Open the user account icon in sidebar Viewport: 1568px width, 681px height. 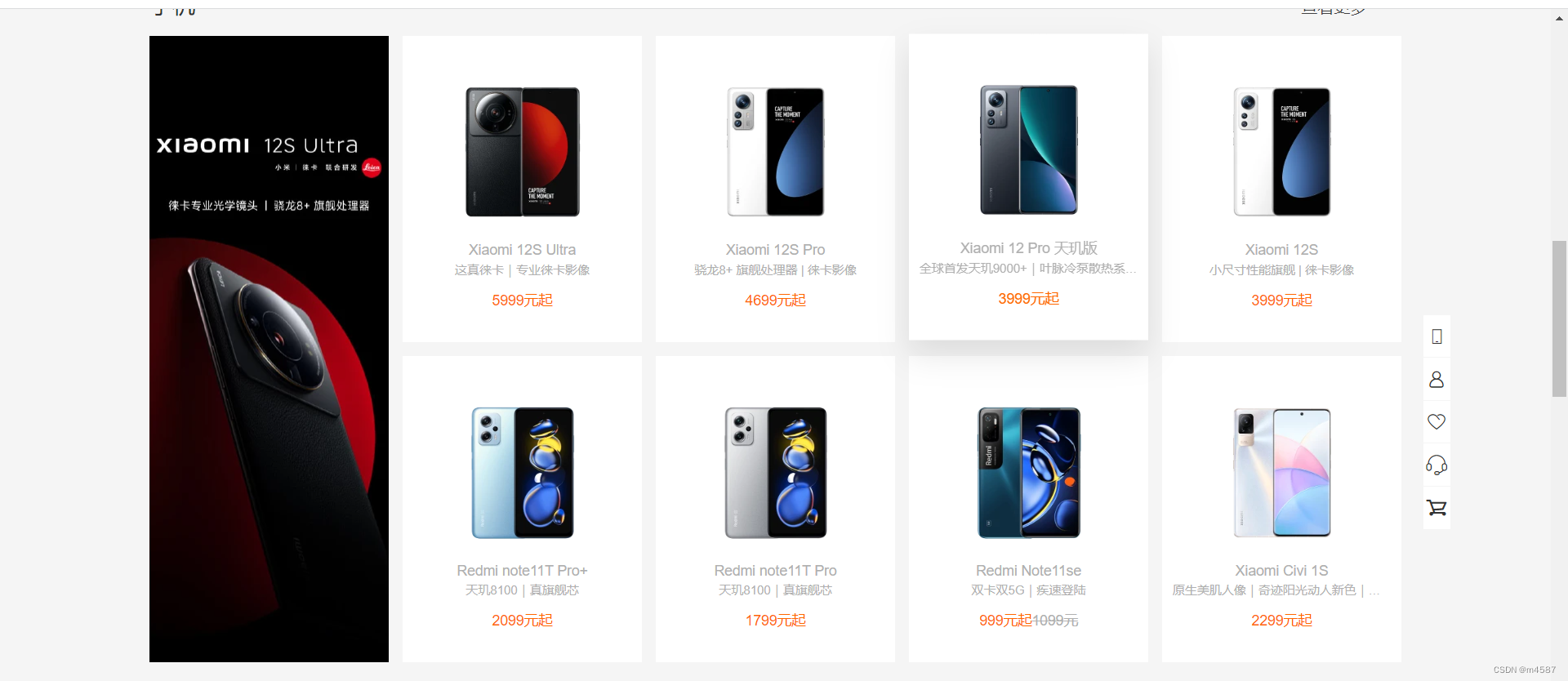tap(1437, 380)
